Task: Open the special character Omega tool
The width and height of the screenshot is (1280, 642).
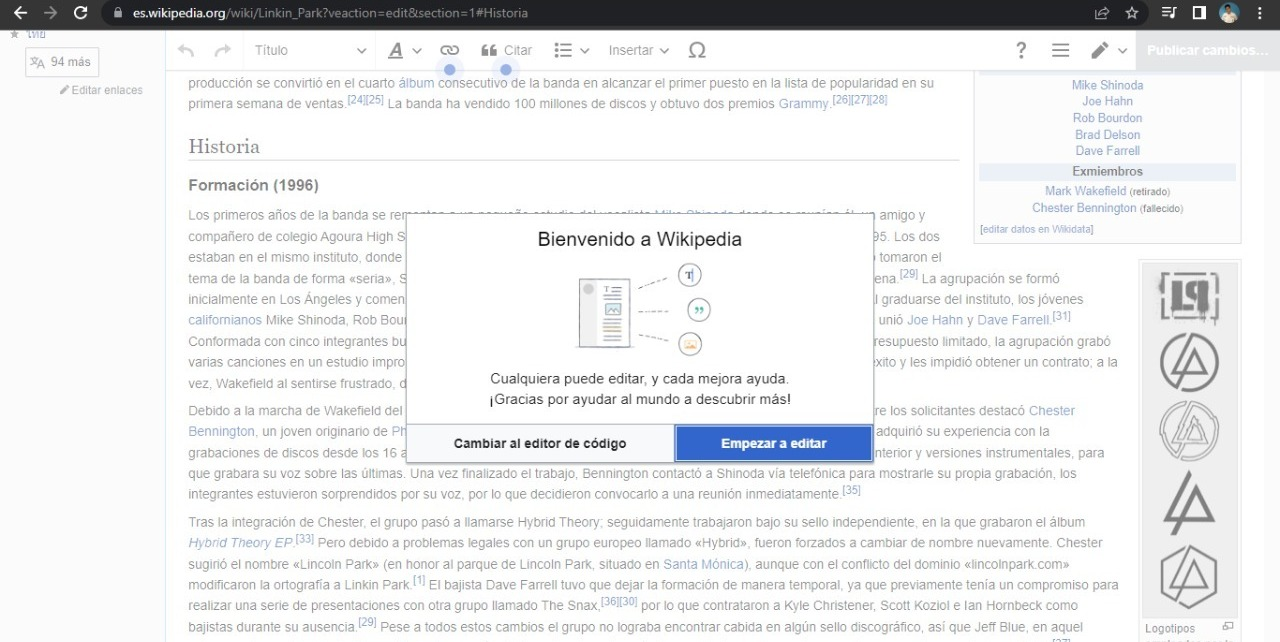Action: click(x=698, y=50)
